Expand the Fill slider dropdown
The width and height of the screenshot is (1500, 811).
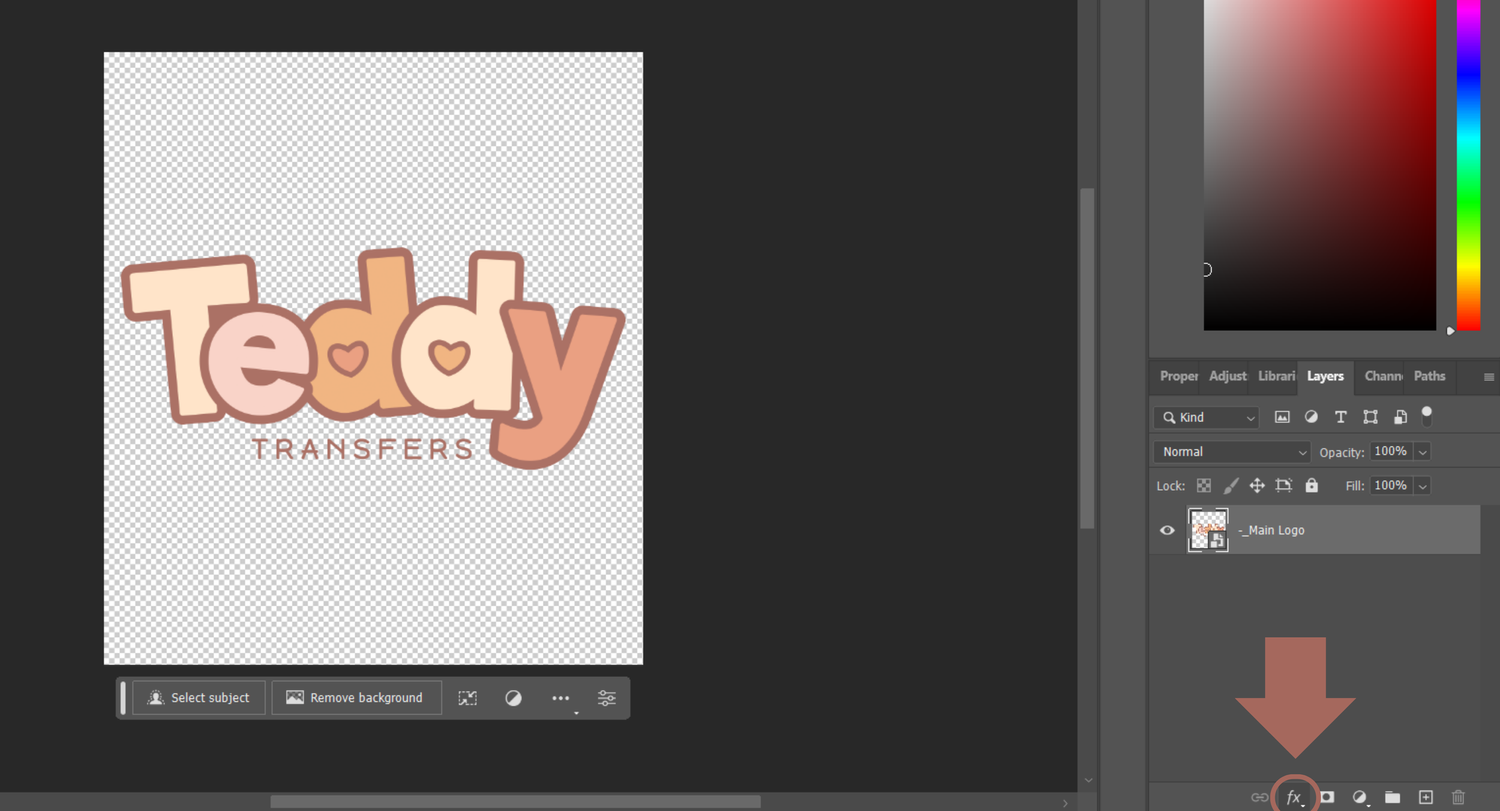(1422, 486)
